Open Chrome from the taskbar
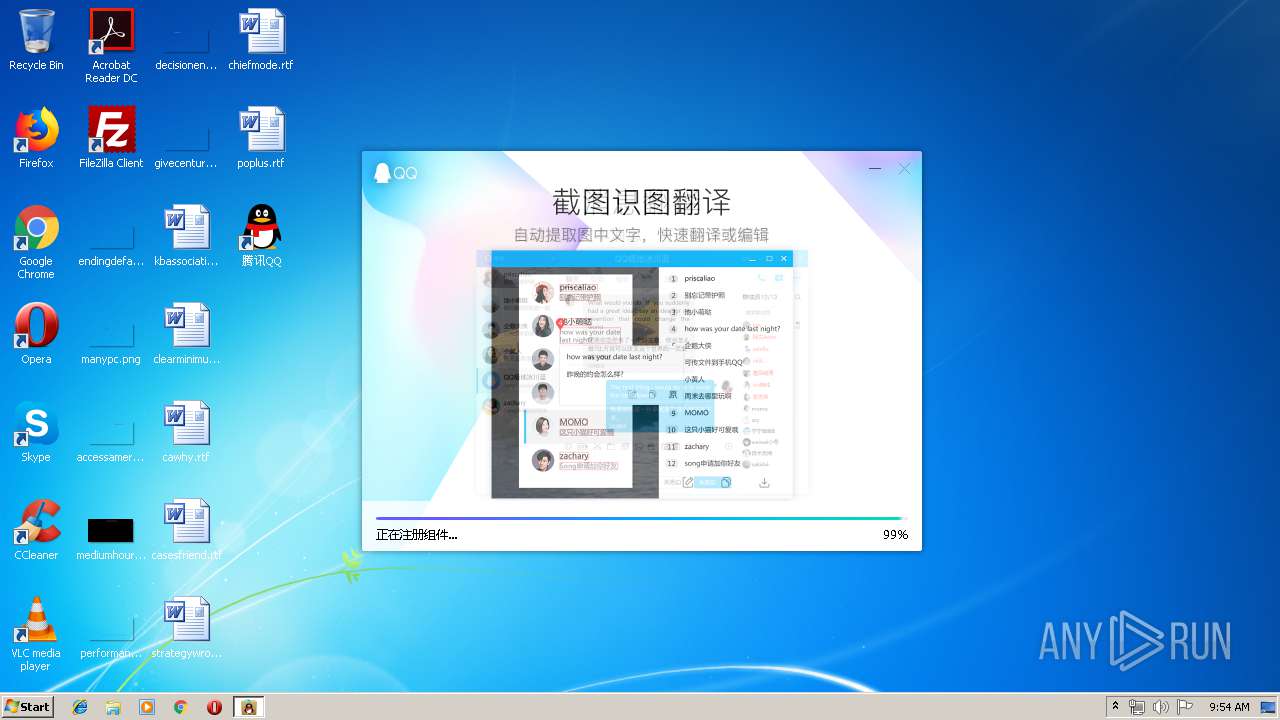This screenshot has height=720, width=1280. 180,707
